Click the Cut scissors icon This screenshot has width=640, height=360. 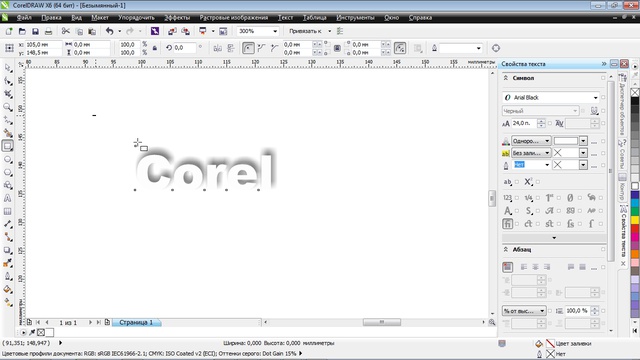click(66, 31)
